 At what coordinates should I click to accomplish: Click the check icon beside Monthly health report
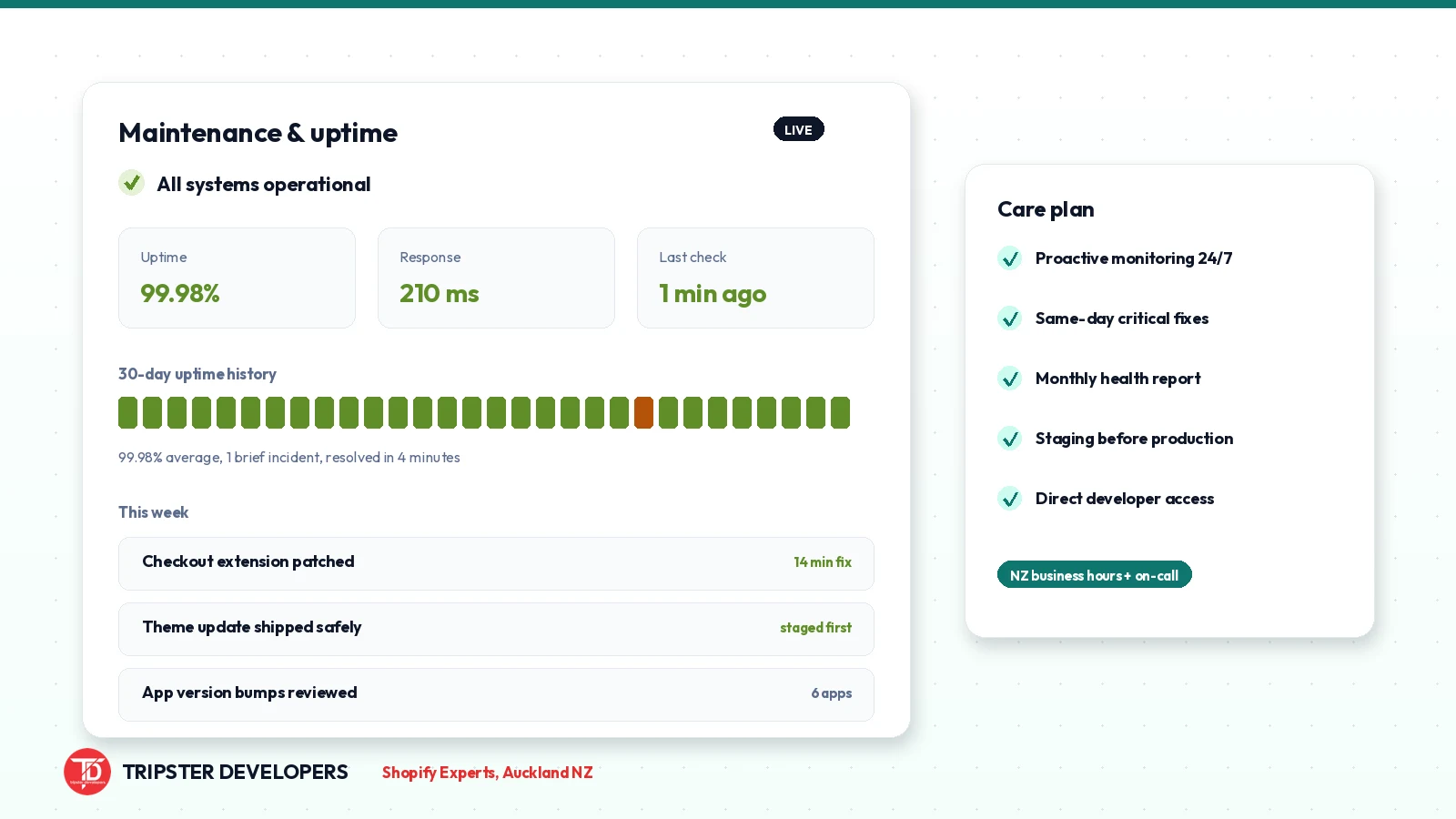1009,379
